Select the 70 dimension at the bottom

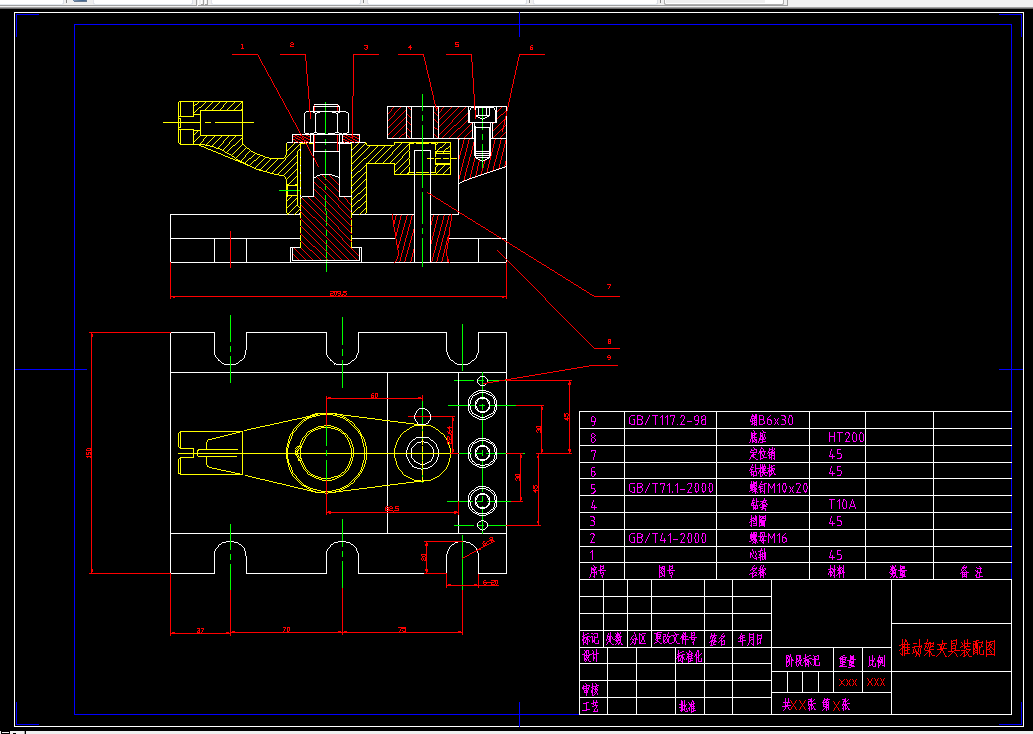287,631
